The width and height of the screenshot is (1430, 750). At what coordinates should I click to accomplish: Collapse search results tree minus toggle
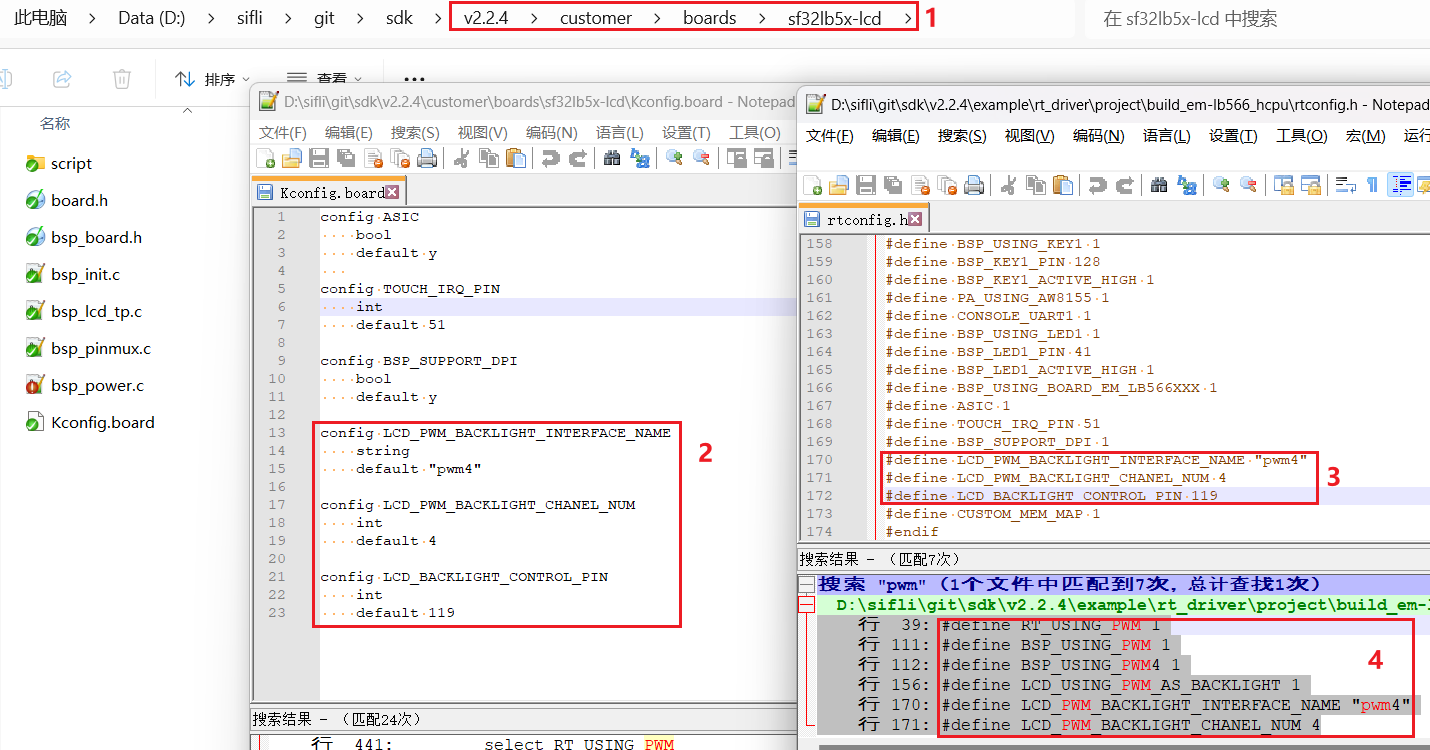click(x=806, y=584)
